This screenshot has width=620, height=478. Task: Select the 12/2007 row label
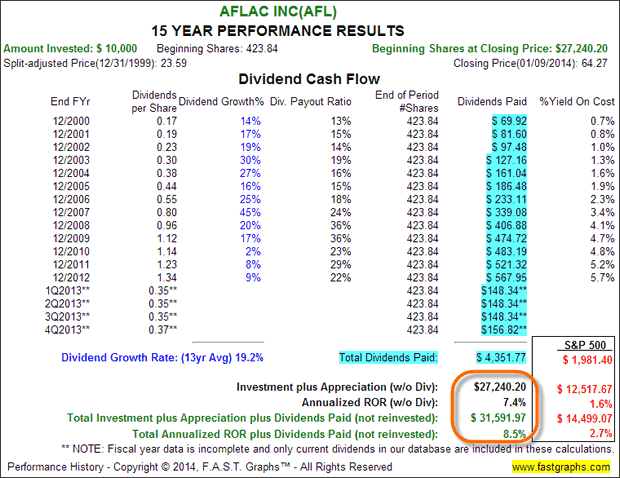(71, 212)
